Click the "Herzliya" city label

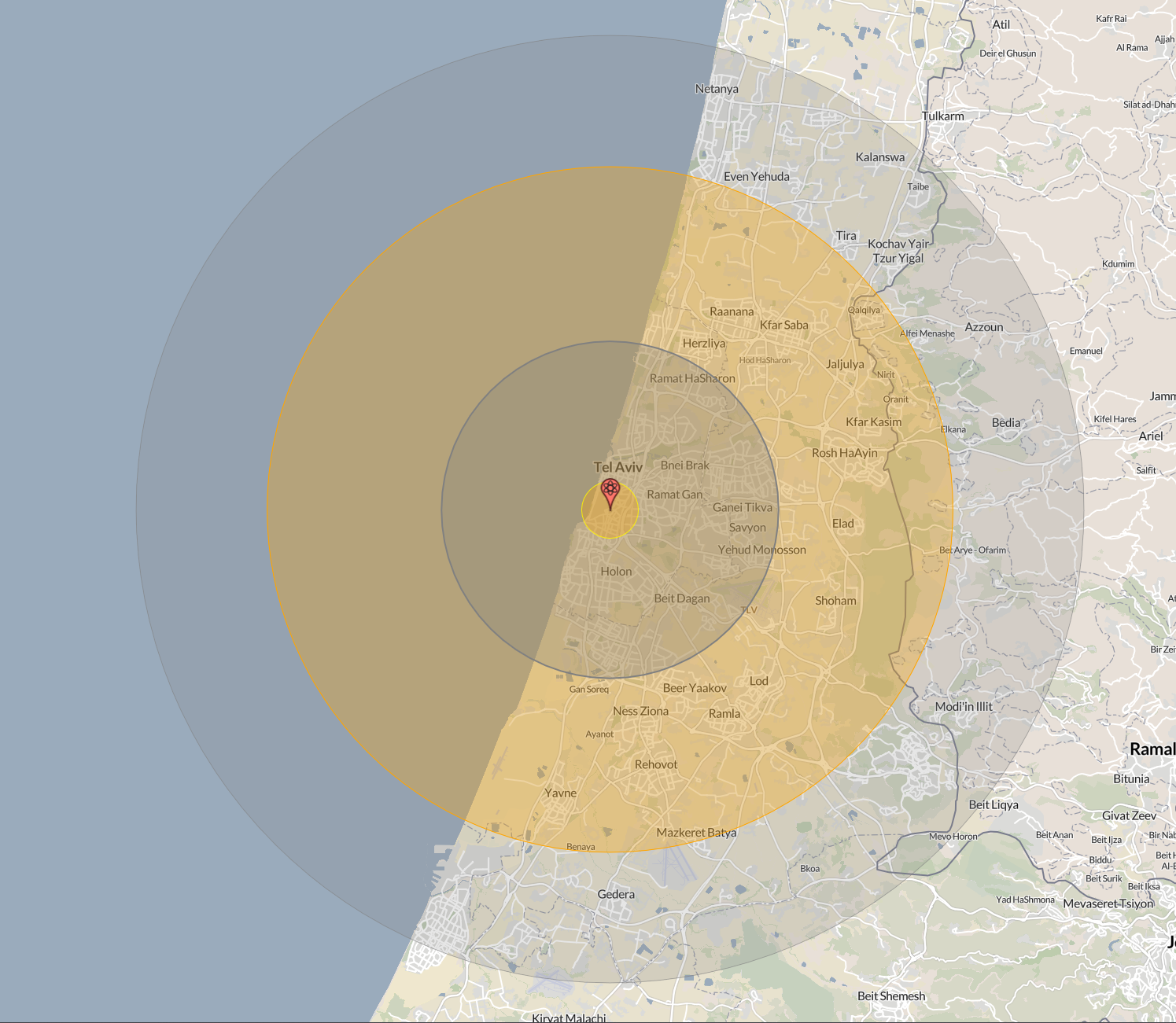(704, 344)
